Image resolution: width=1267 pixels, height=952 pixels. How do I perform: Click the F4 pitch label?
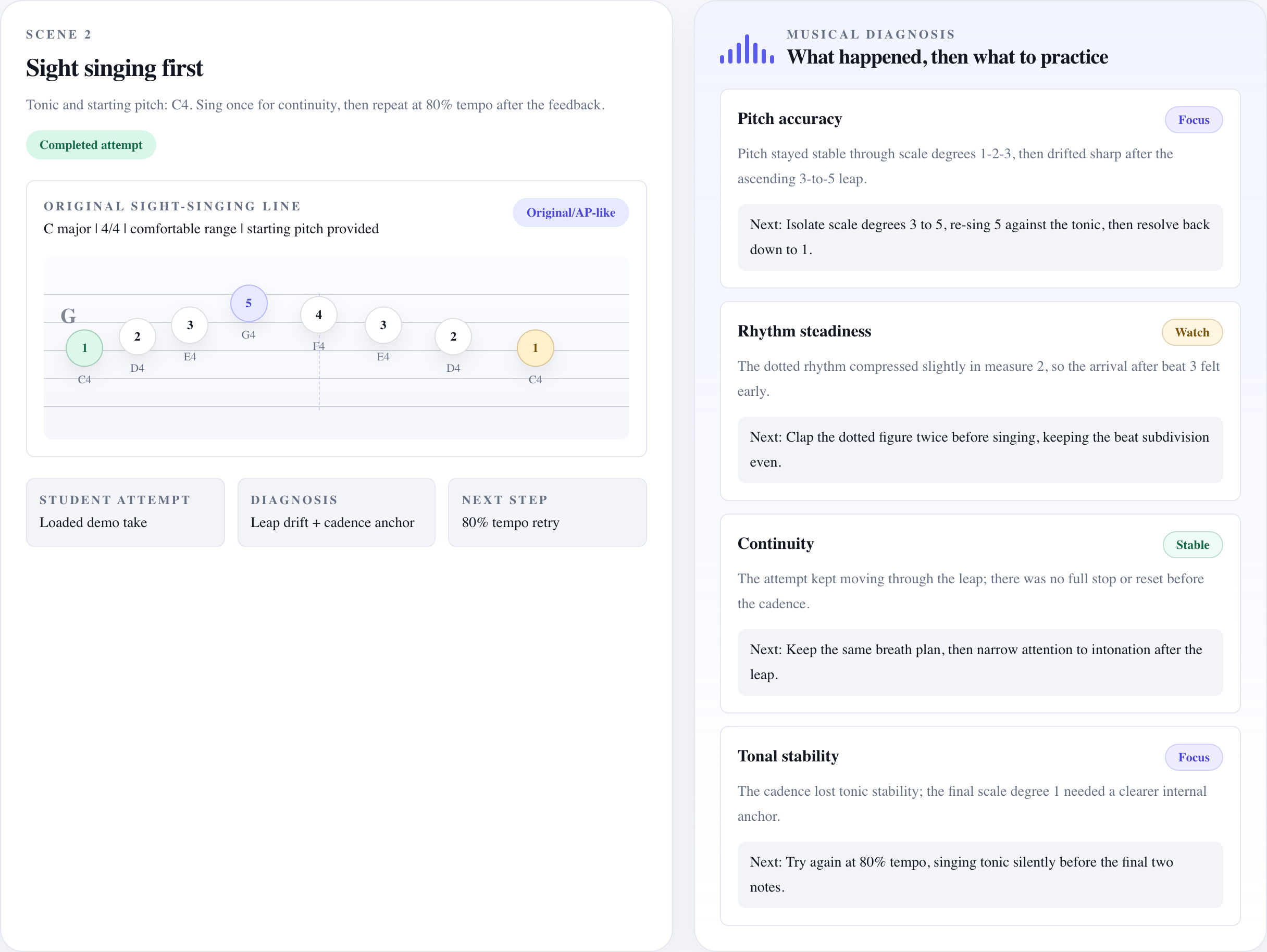pos(319,346)
